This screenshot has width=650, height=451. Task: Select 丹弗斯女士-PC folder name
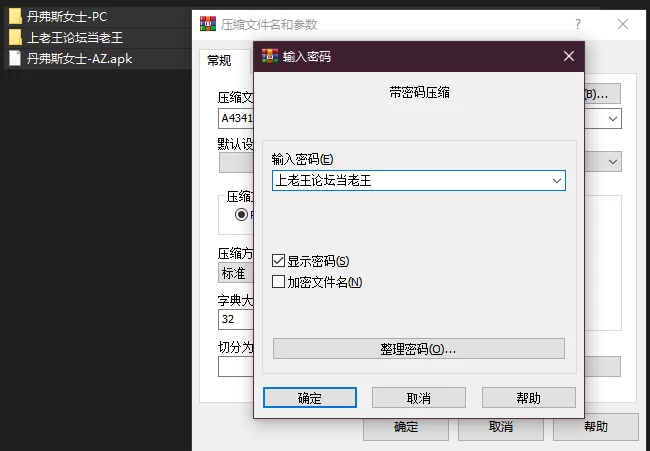(x=67, y=17)
